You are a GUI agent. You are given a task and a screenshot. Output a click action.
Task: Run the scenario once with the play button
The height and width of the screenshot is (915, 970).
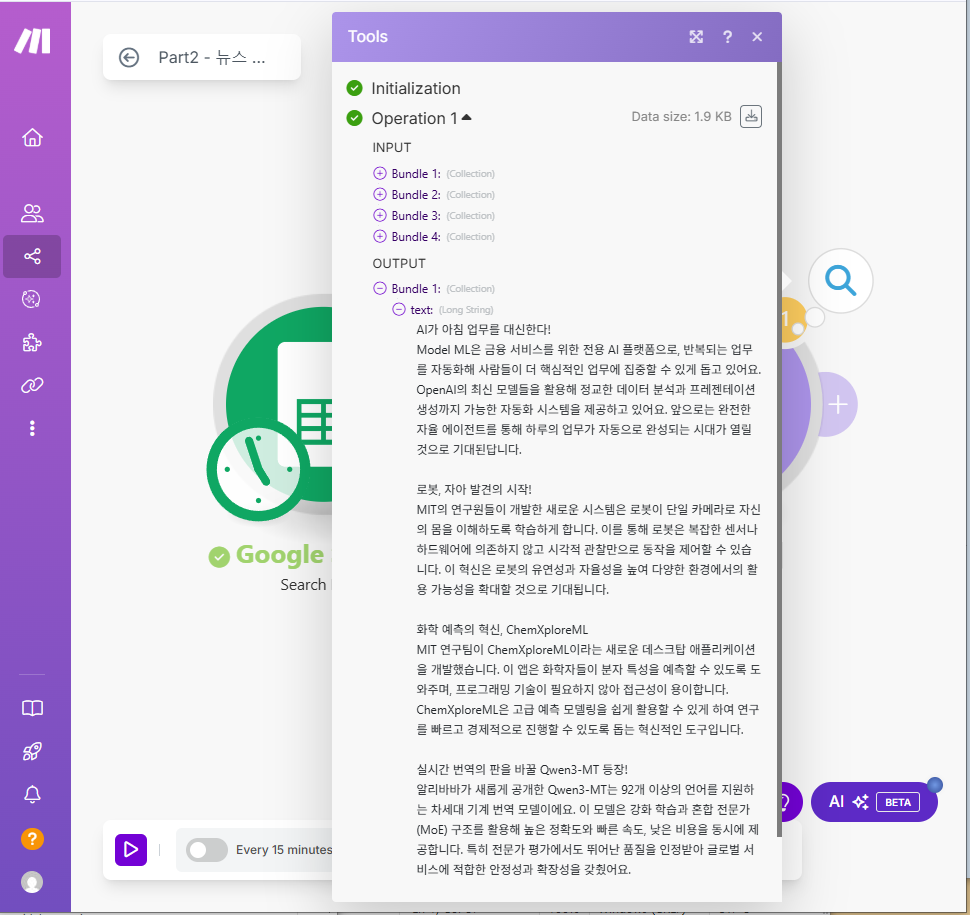(131, 849)
